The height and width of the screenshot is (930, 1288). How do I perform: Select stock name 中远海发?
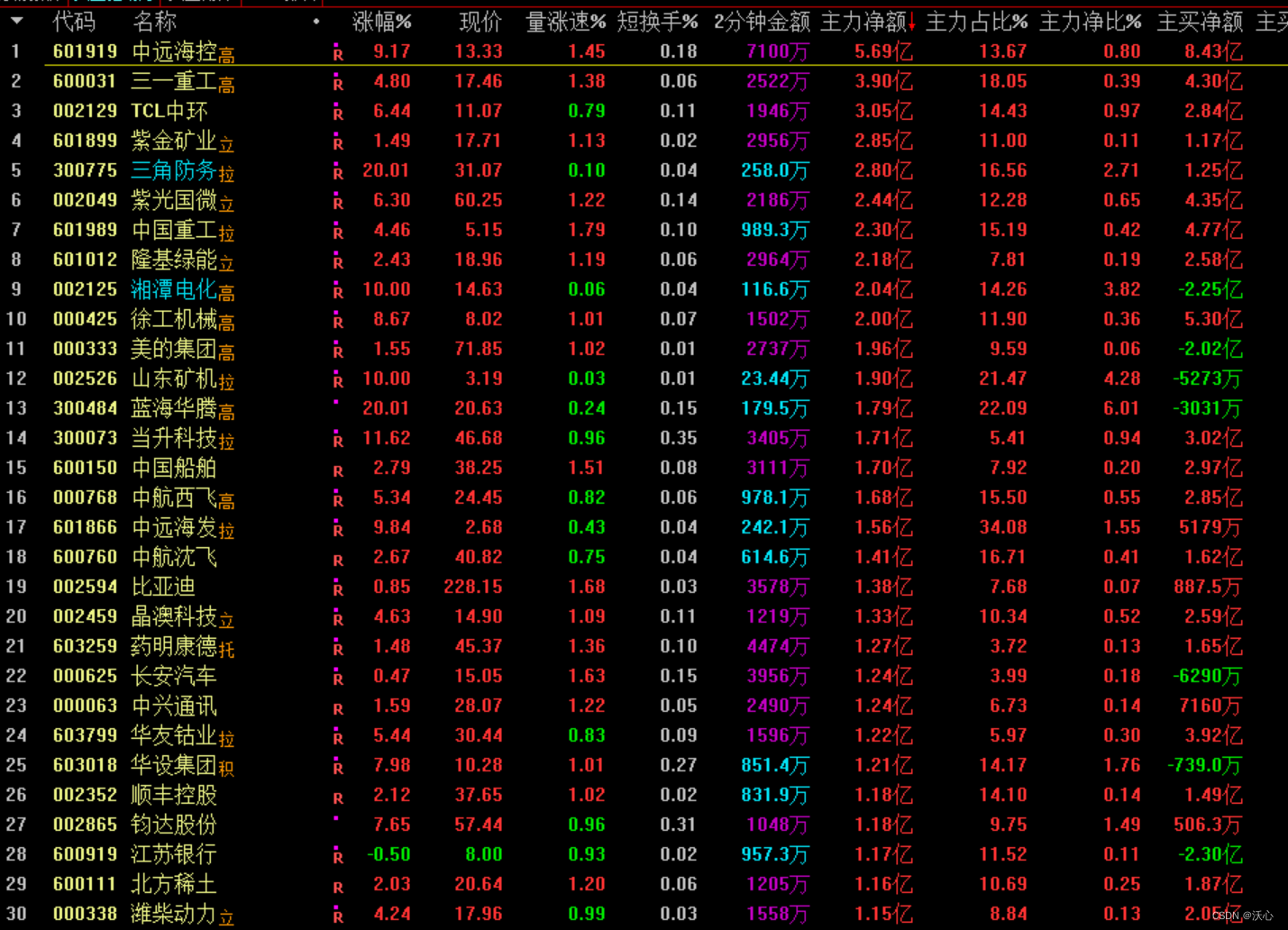click(x=174, y=528)
